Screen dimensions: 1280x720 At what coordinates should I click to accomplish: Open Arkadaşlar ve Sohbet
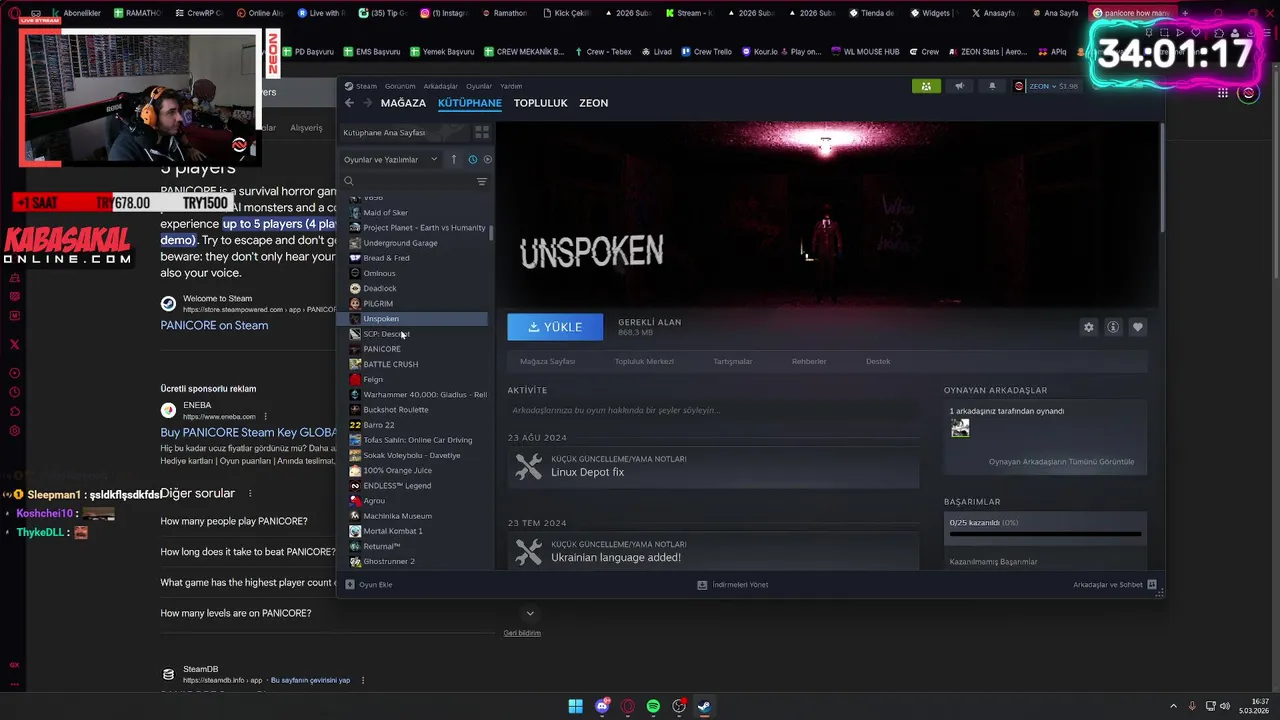(x=1114, y=585)
